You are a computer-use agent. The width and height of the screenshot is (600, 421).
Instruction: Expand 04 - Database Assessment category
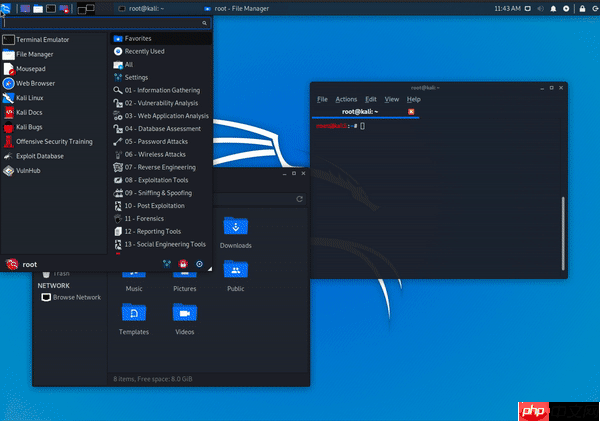point(161,129)
